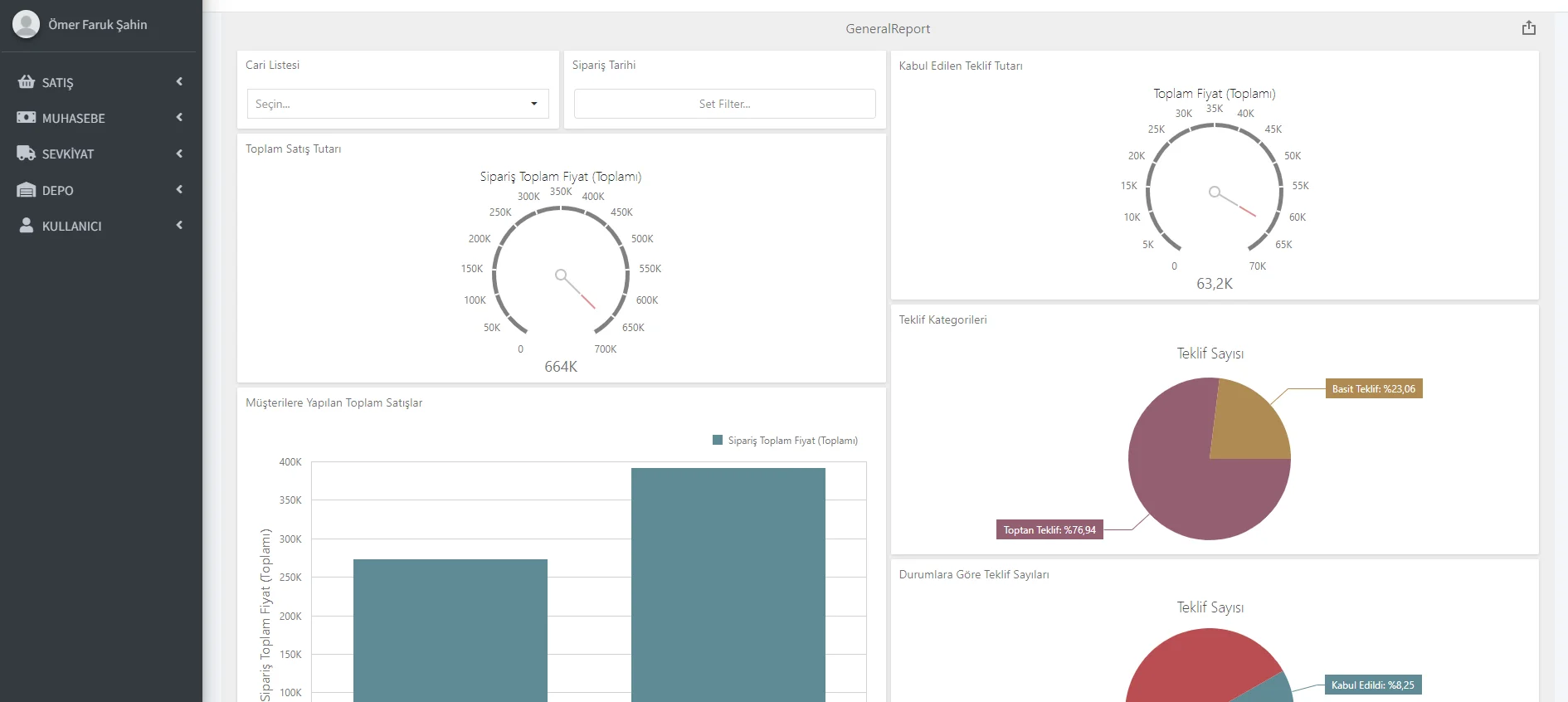Click the 664K gauge value

(x=561, y=367)
